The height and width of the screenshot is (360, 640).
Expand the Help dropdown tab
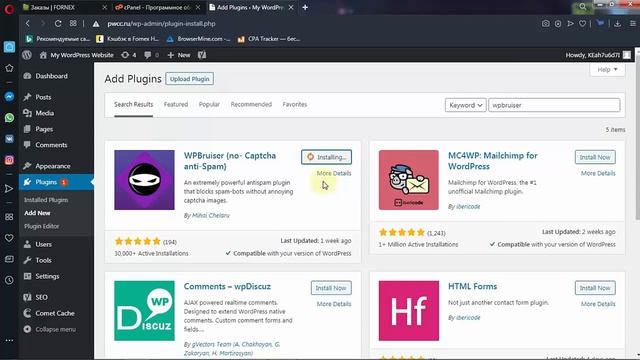[607, 69]
